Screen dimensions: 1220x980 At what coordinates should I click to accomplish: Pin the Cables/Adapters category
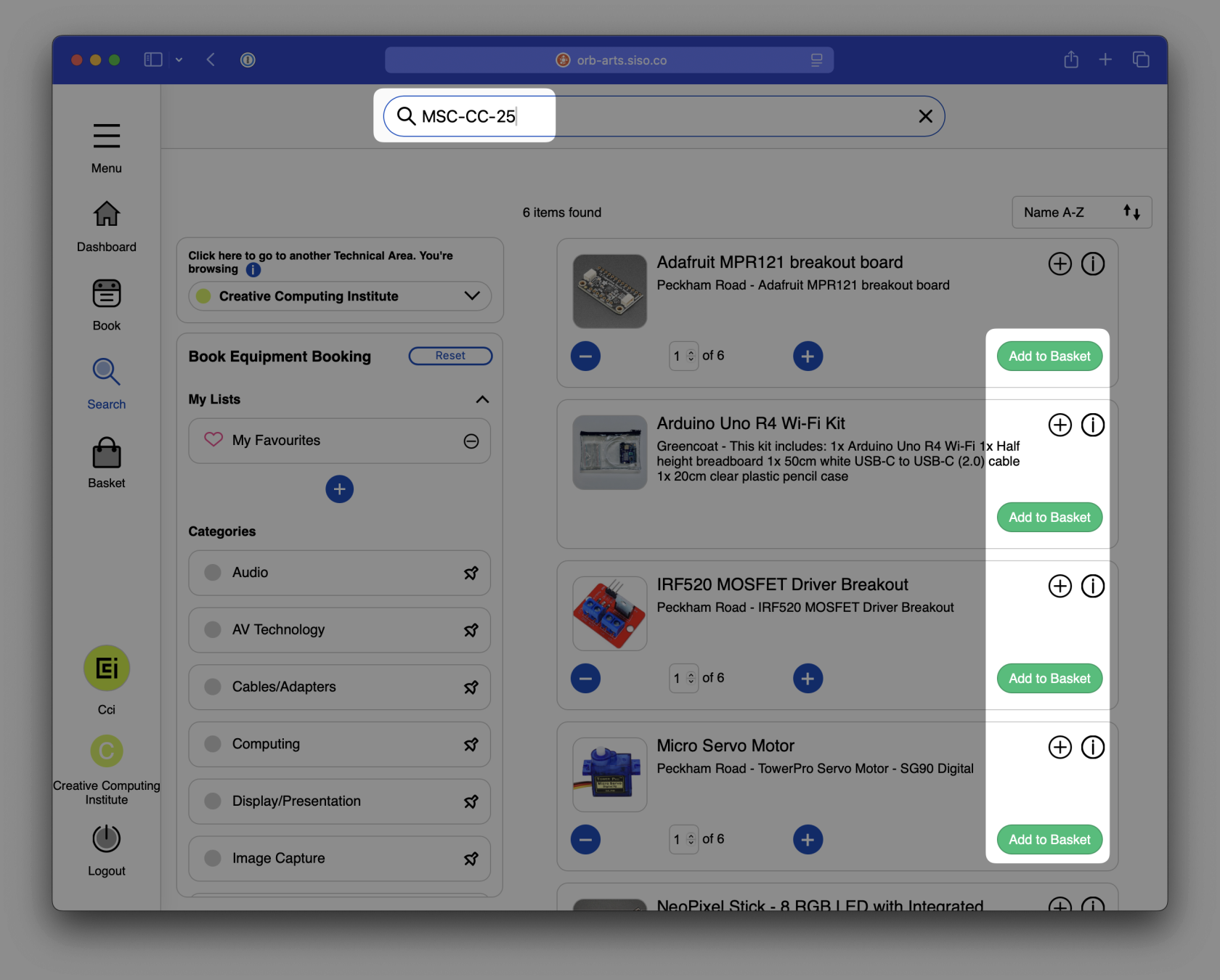pyautogui.click(x=471, y=687)
